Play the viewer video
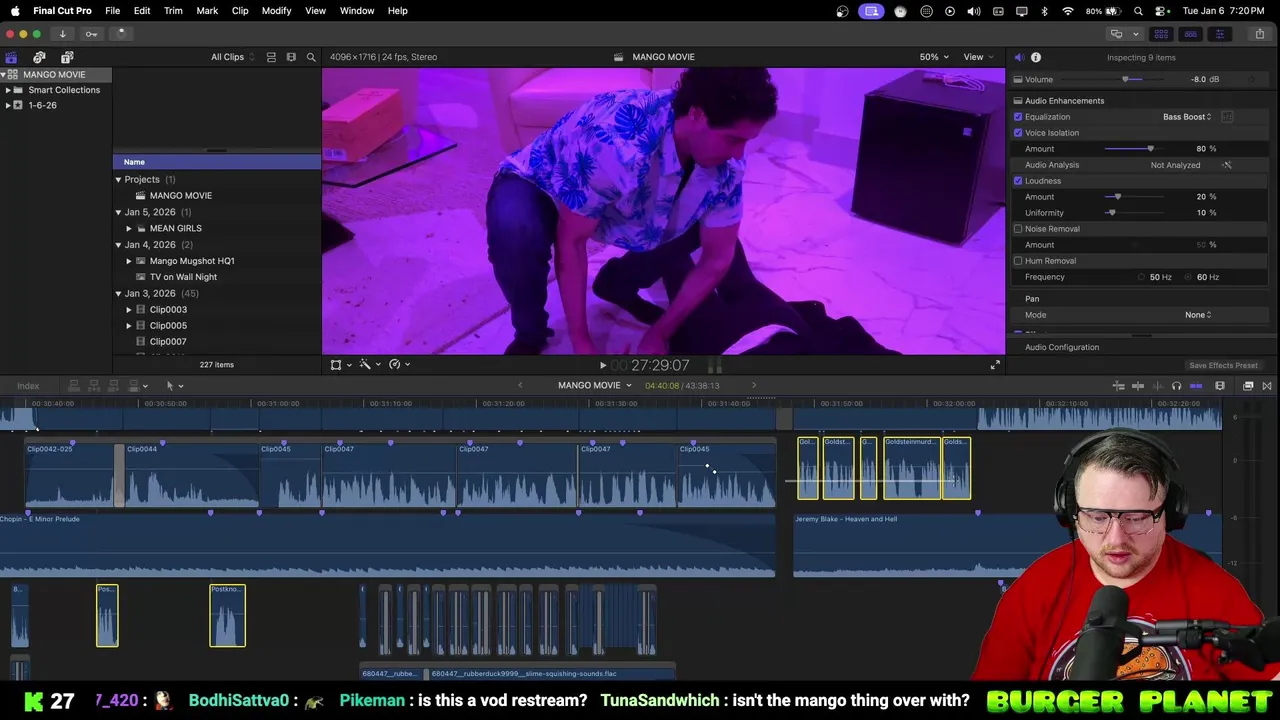Viewport: 1280px width, 720px height. (x=602, y=366)
